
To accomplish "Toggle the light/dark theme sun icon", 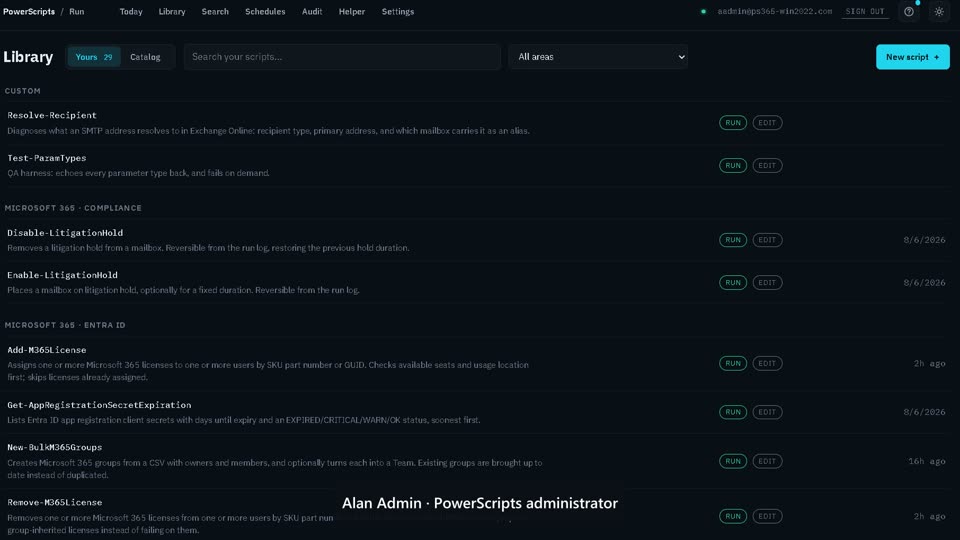I will [939, 12].
